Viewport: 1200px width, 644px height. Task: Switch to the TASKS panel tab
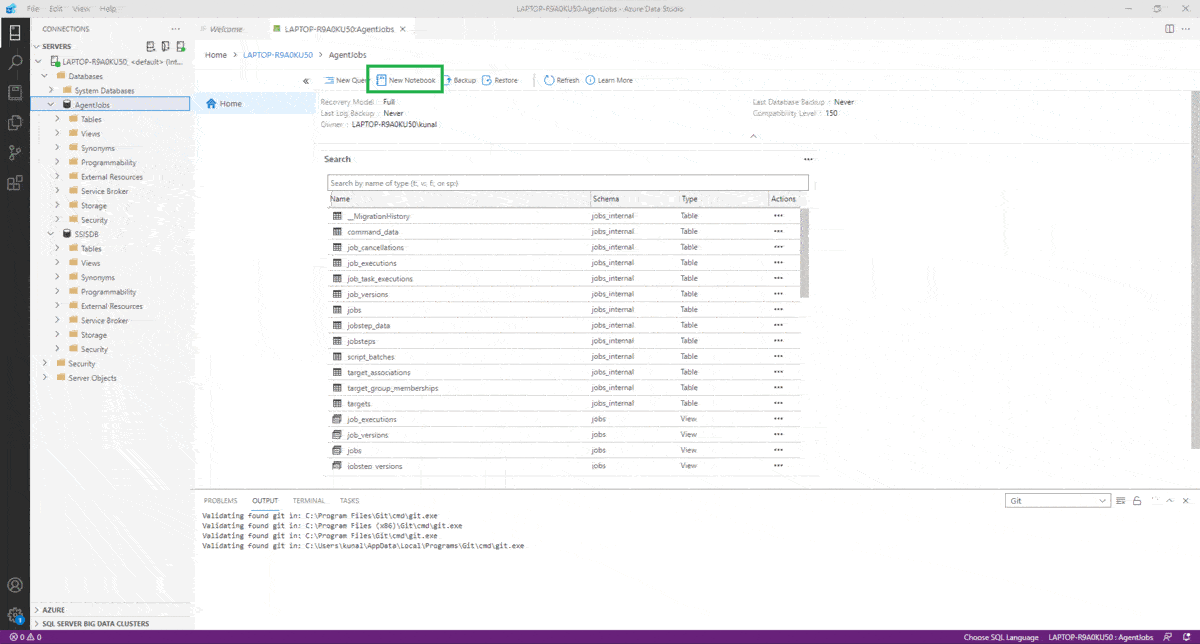(349, 500)
